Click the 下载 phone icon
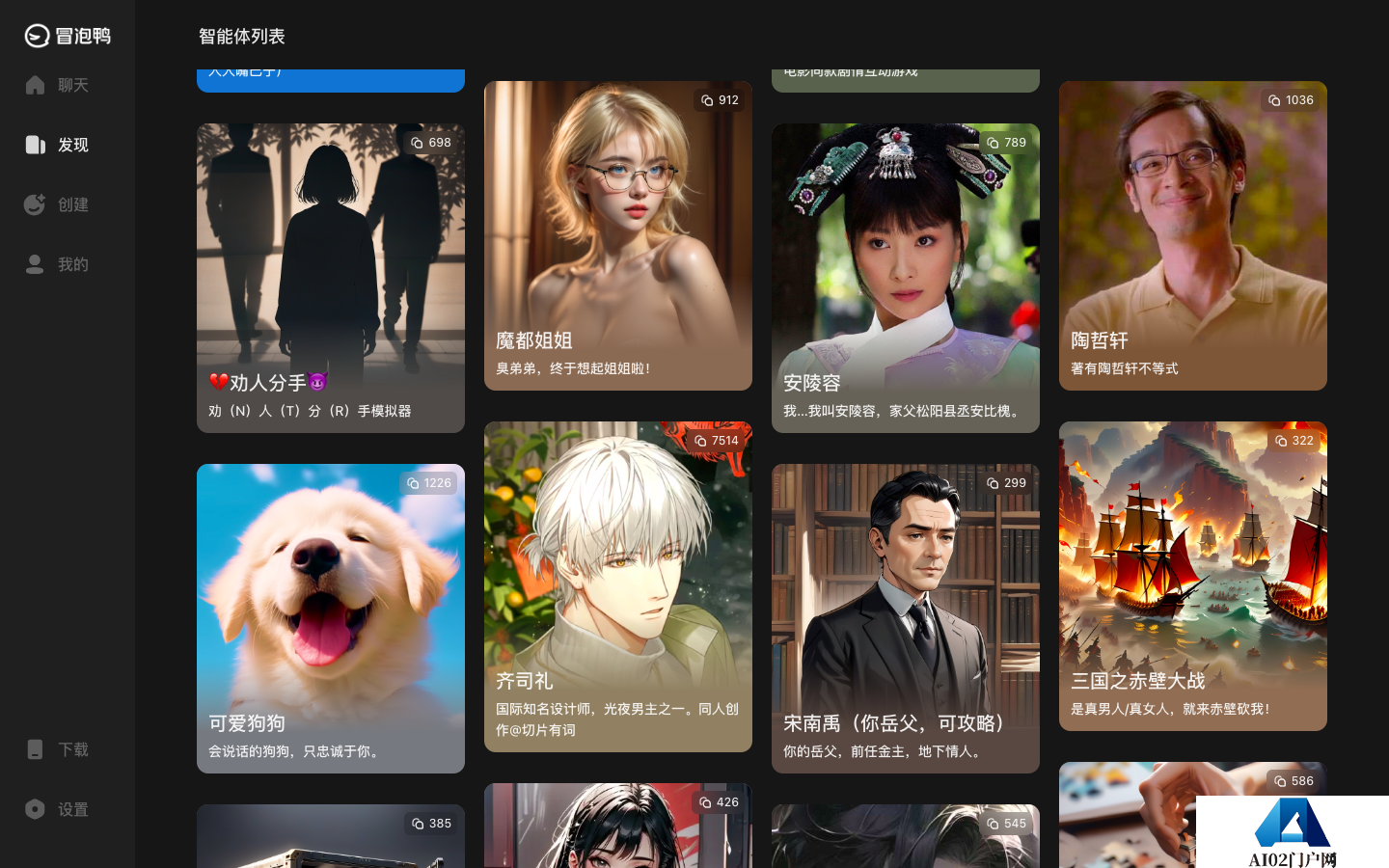This screenshot has height=868, width=1389. [x=35, y=749]
